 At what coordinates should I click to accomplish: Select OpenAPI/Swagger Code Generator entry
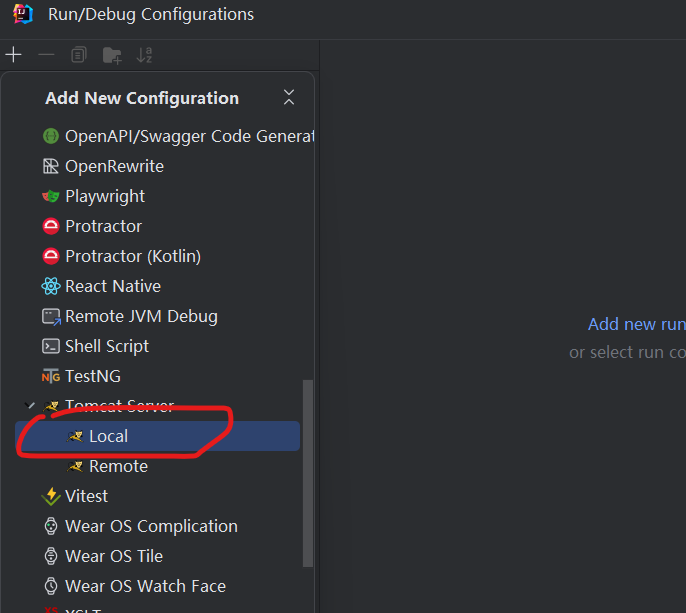tap(178, 136)
